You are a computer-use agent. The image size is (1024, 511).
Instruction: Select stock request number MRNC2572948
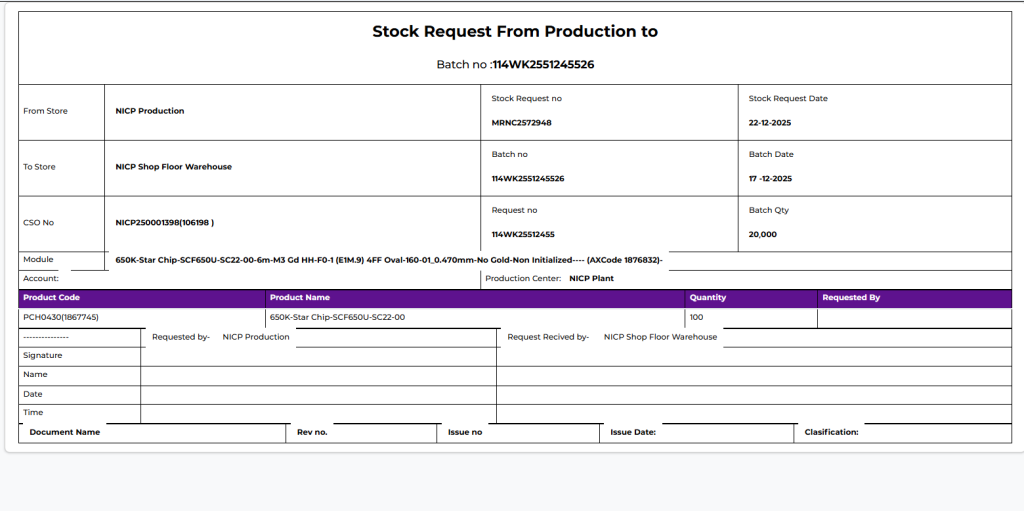click(521, 123)
